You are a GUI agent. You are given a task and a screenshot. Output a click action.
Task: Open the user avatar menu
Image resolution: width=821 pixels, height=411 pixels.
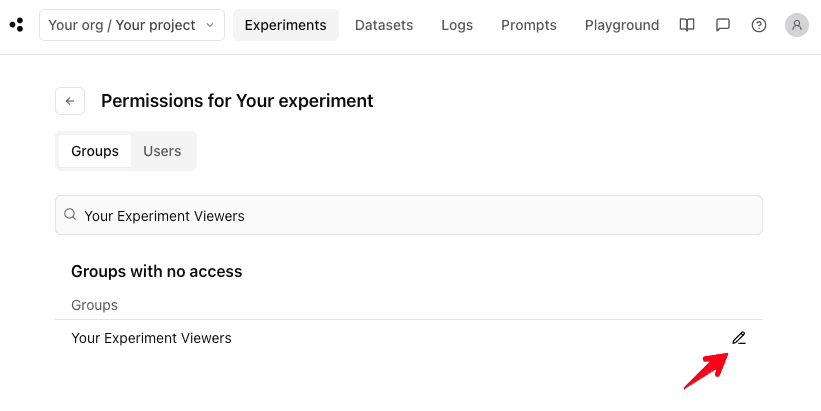coord(797,25)
